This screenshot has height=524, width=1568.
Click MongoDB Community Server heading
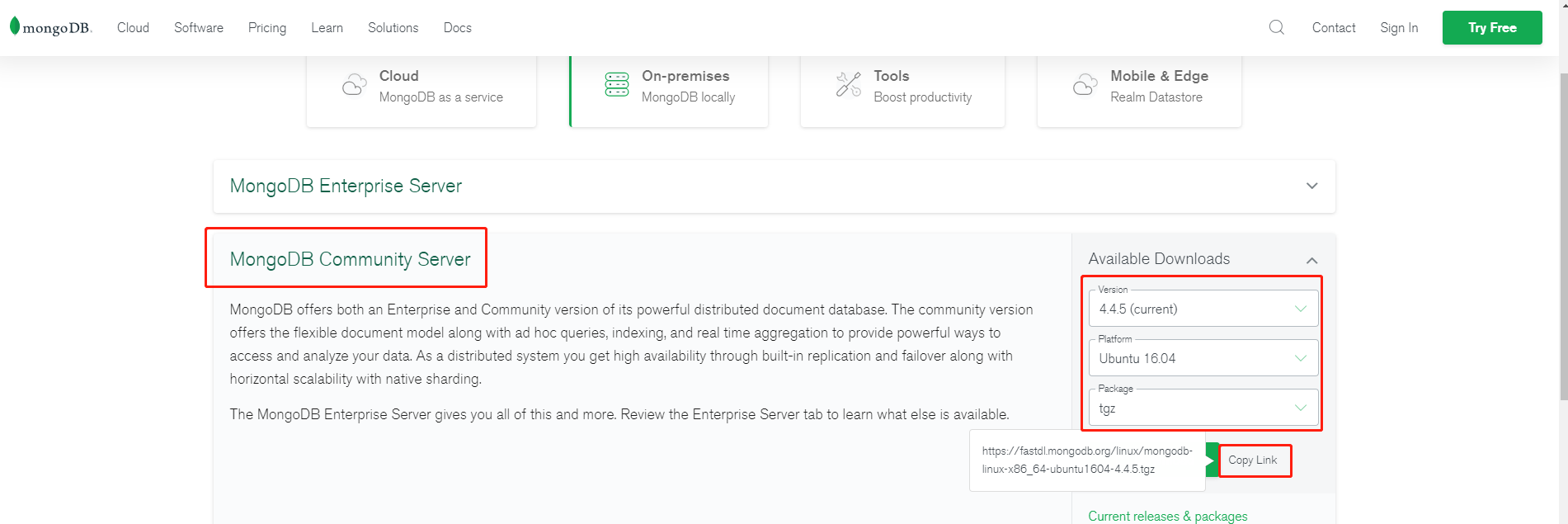pos(350,259)
